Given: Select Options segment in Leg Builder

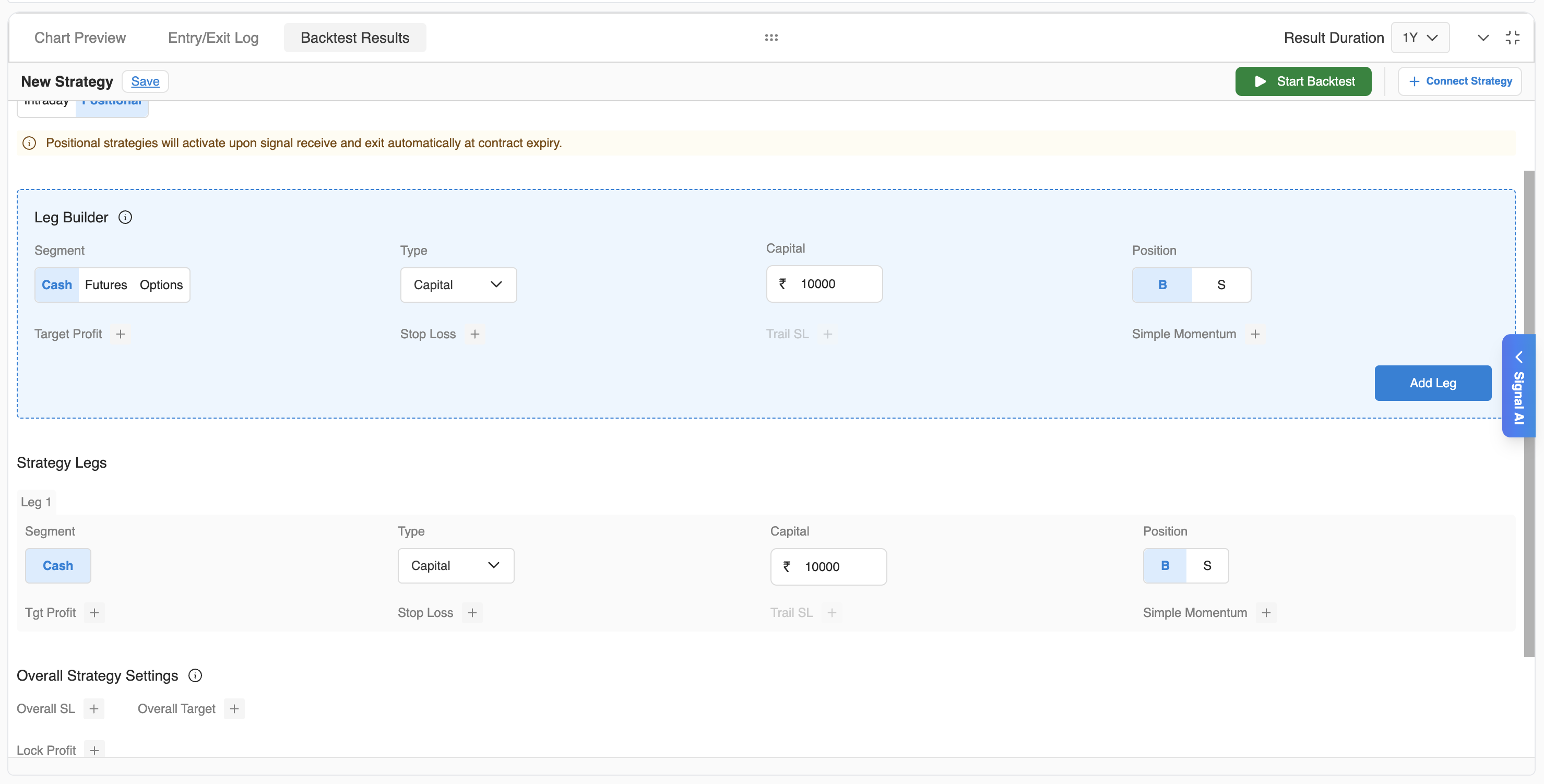Looking at the screenshot, I should pos(161,284).
